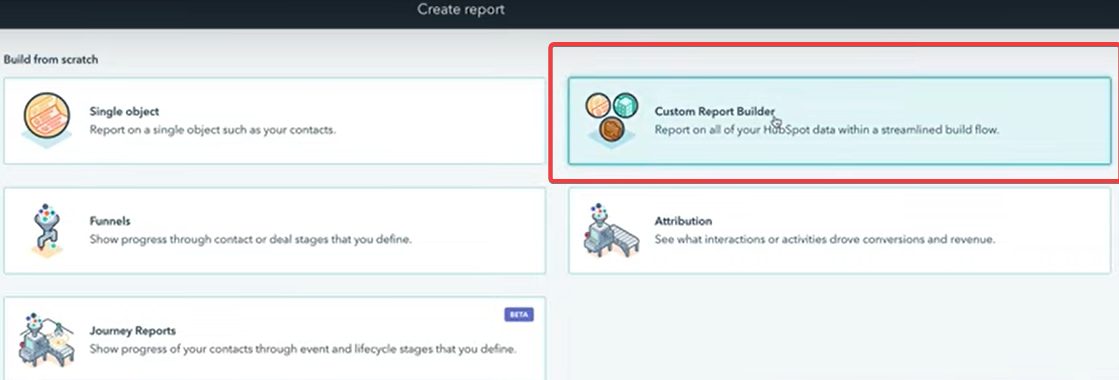This screenshot has width=1119, height=380.
Task: Click the 'Journey Reports' title text
Action: tap(133, 331)
